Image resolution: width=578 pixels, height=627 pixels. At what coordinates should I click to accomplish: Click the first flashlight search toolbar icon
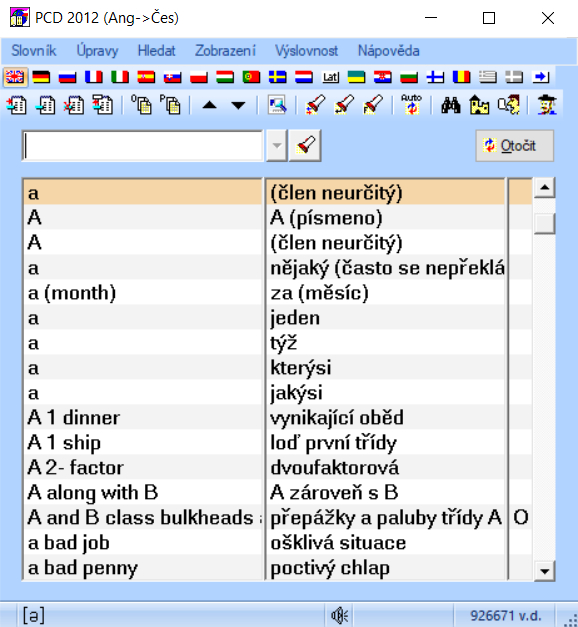[316, 105]
